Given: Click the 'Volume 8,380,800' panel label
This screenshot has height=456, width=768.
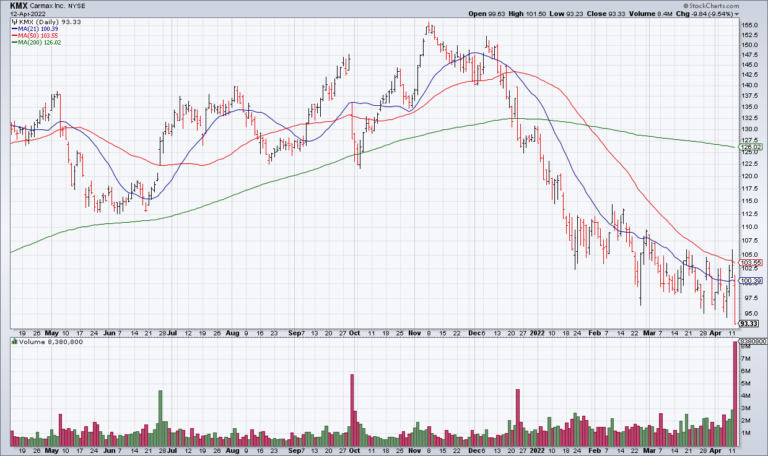Looking at the screenshot, I should point(51,342).
